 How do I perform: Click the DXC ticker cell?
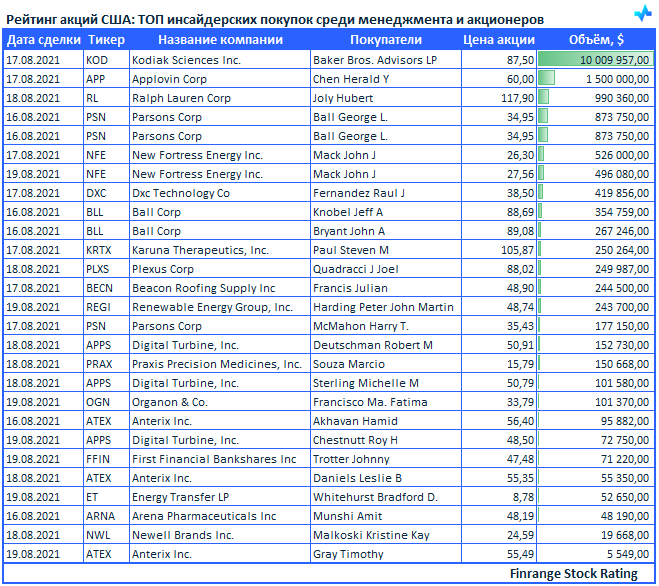(106, 193)
